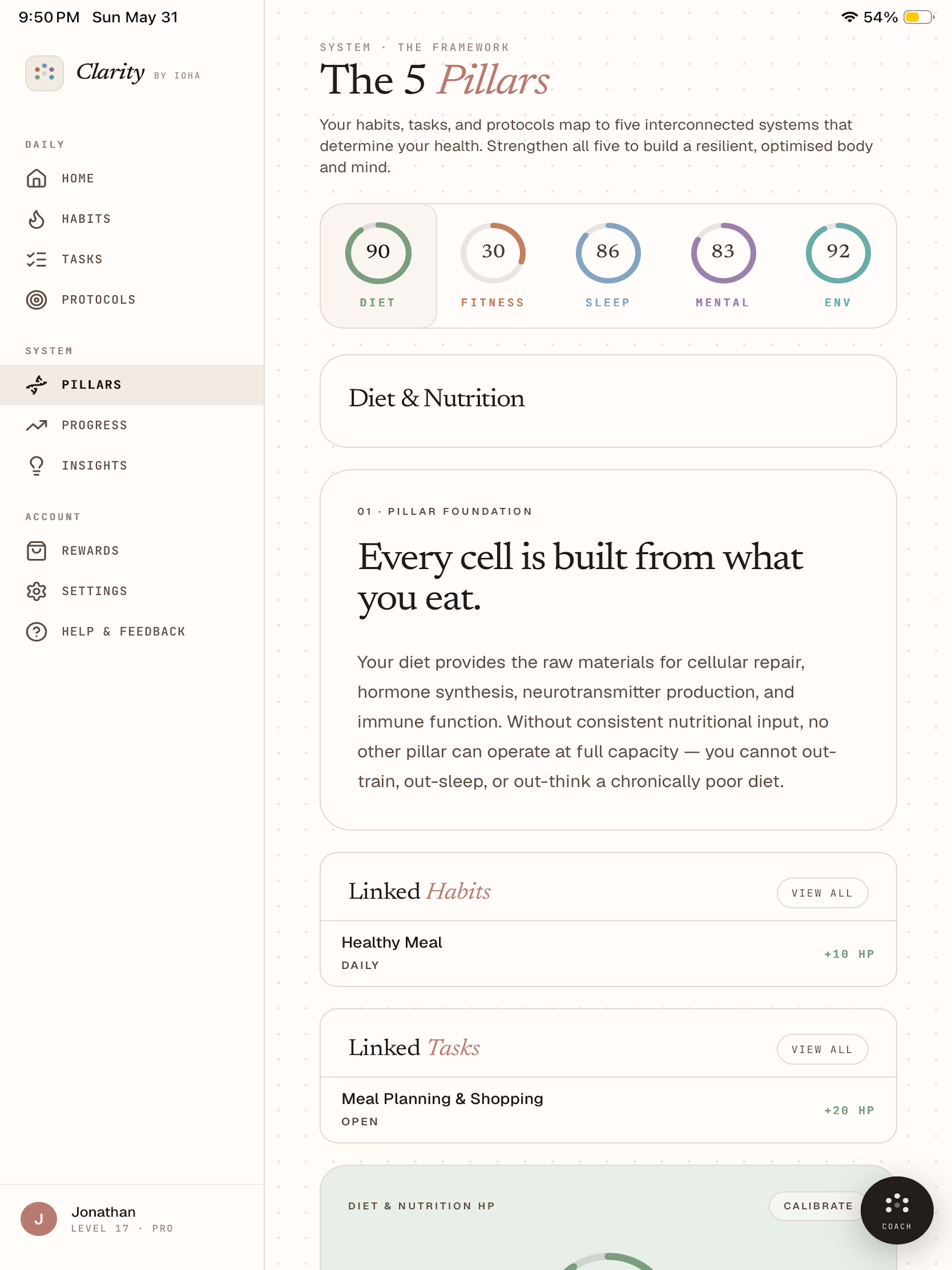Tap the clock showing 9:50 PM
This screenshot has width=952, height=1270.
(49, 17)
